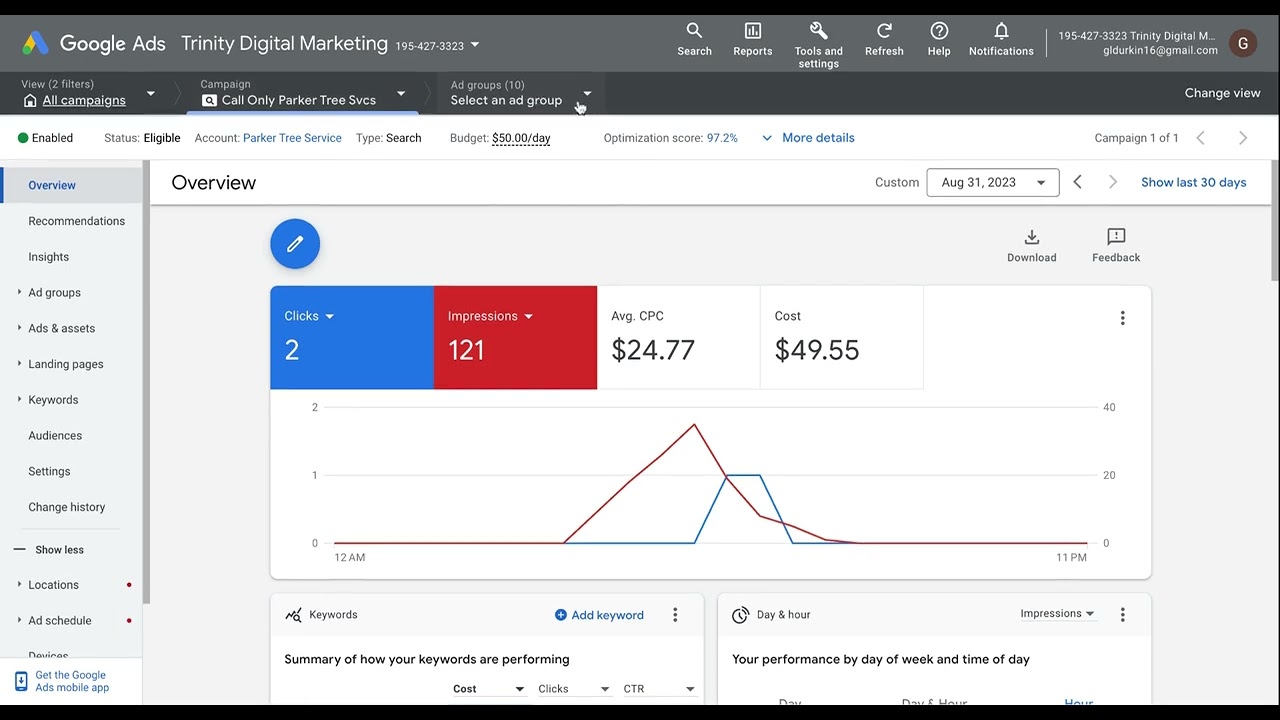Open the account 195-427-3323 dropdown arrow
This screenshot has height=720, width=1280.
pyautogui.click(x=475, y=45)
